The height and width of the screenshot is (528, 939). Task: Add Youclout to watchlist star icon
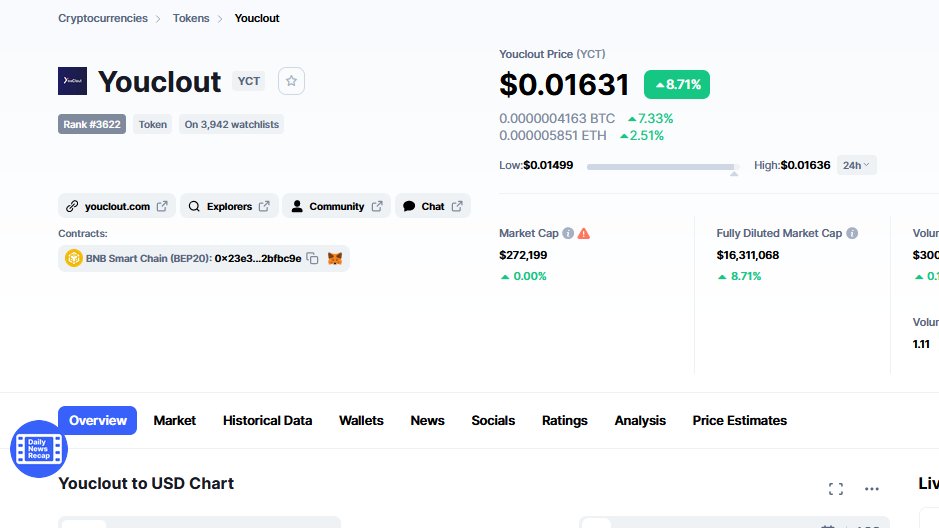291,81
